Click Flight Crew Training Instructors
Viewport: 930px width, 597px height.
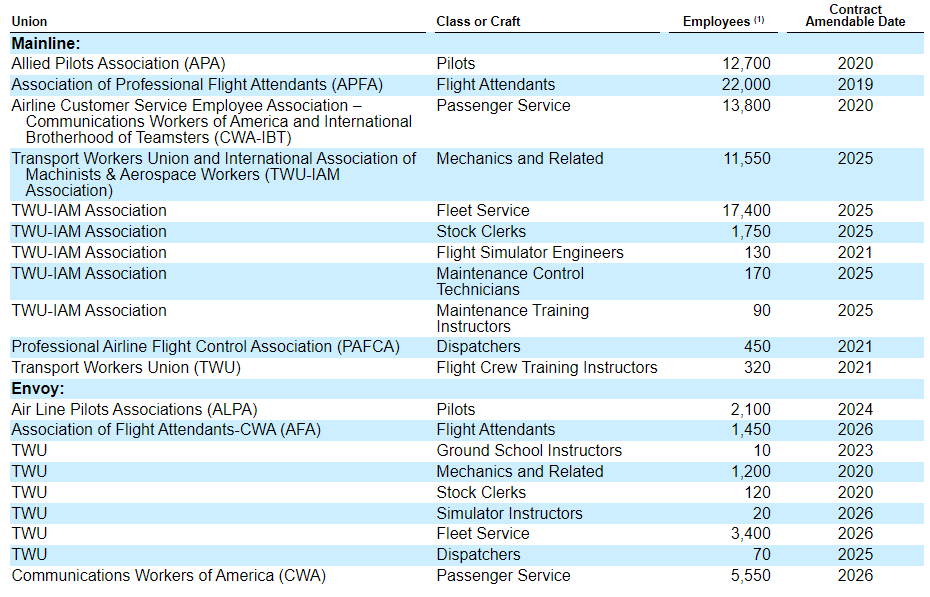[547, 368]
